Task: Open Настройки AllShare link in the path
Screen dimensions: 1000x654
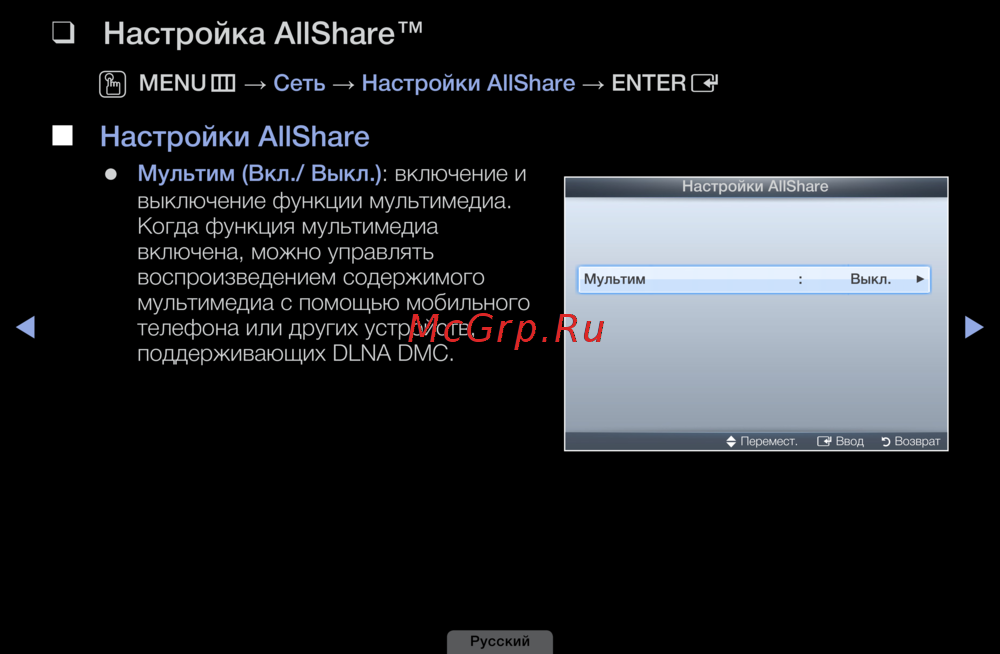Action: coord(468,84)
